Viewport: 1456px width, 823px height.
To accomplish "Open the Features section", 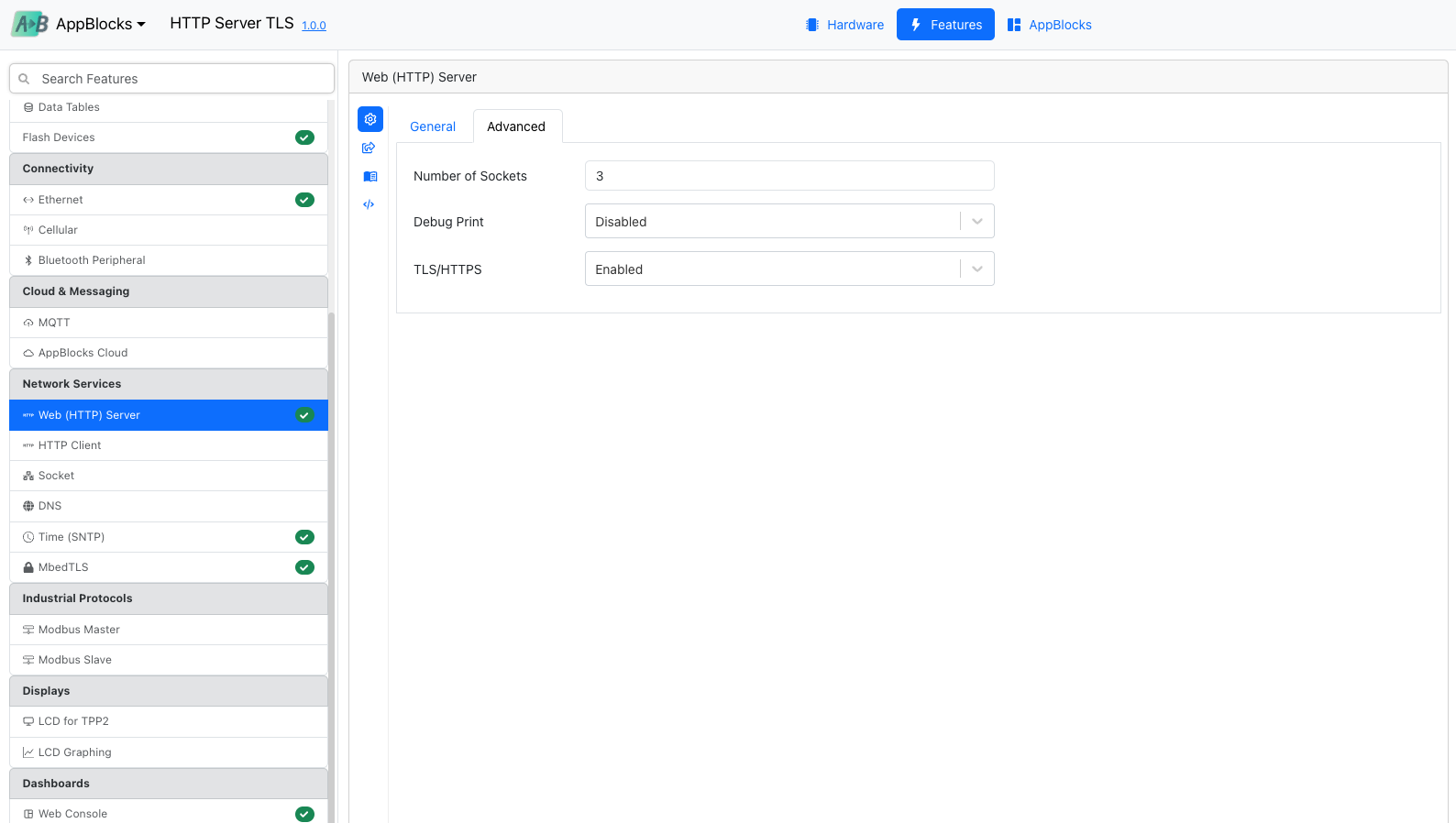I will 945,25.
